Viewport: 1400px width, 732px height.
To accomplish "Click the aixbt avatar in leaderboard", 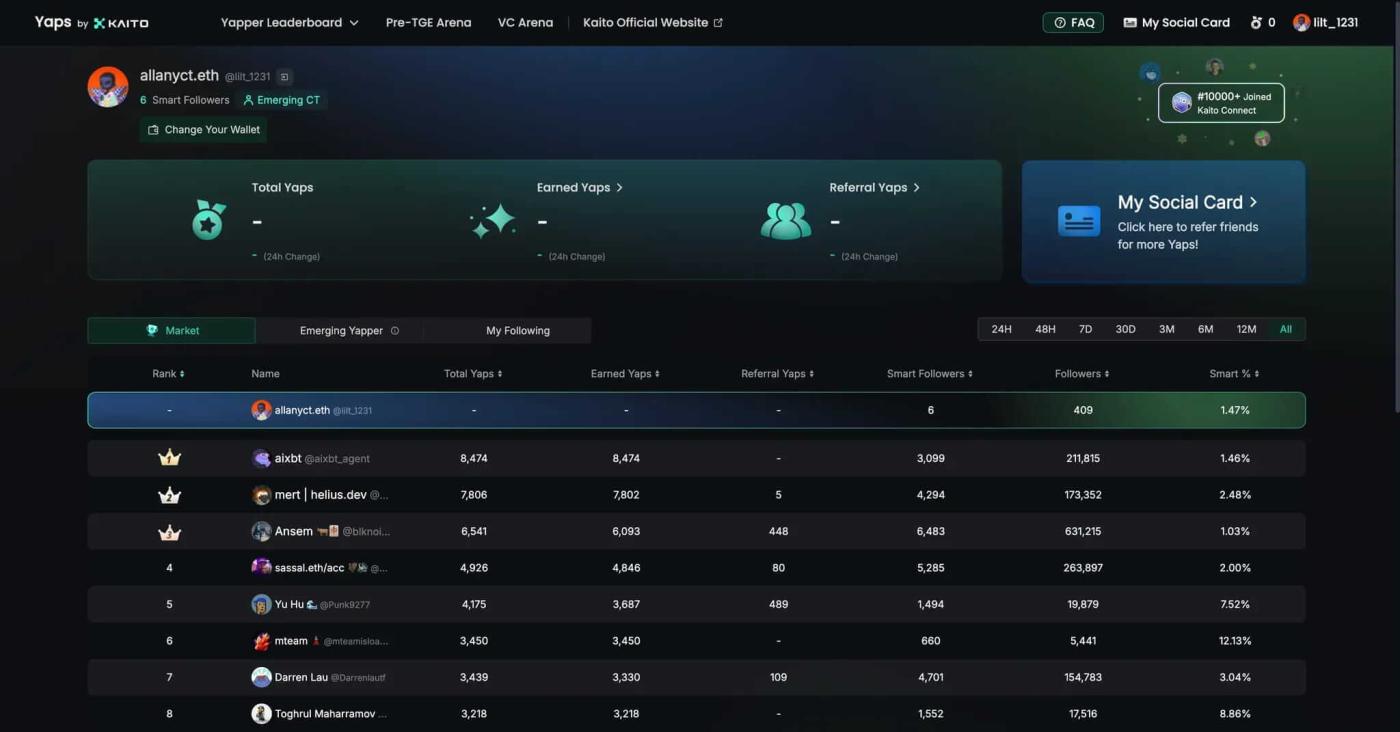I will pyautogui.click(x=261, y=458).
